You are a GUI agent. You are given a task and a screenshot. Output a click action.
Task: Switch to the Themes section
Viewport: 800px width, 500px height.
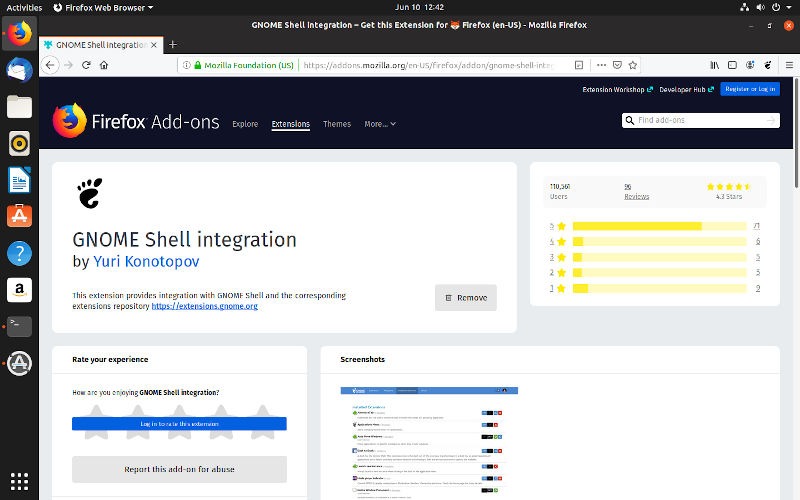[337, 124]
